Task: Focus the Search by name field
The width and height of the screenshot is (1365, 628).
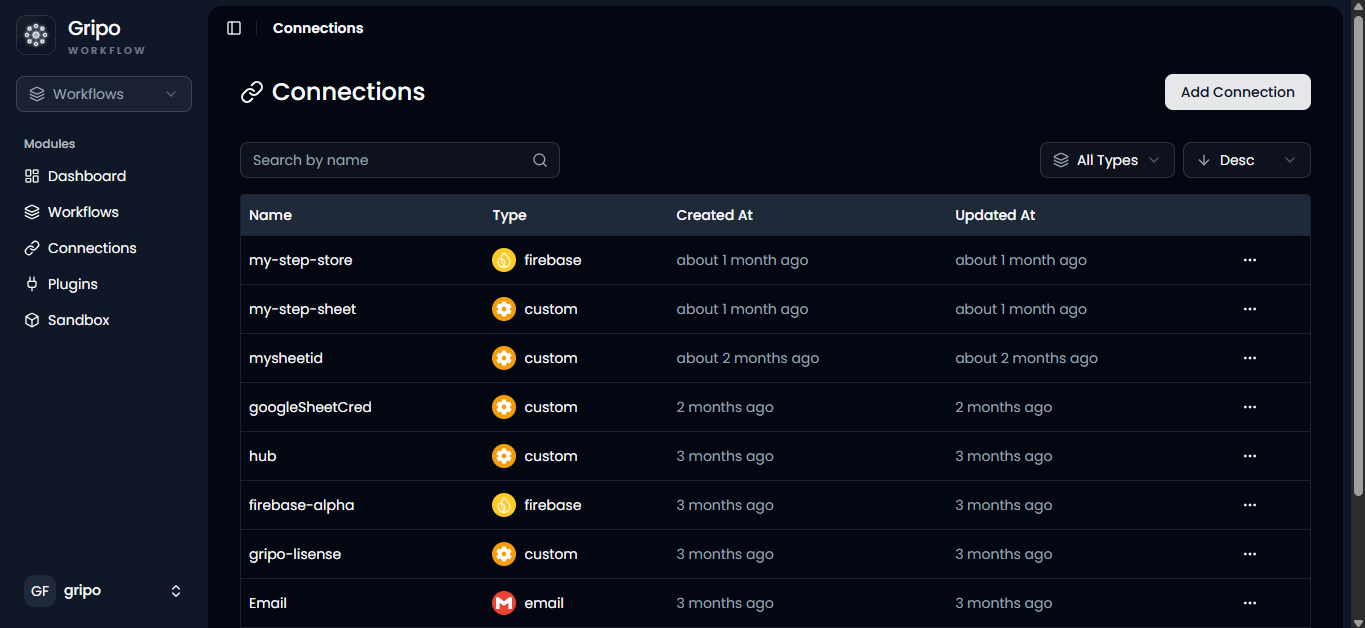Action: point(400,160)
